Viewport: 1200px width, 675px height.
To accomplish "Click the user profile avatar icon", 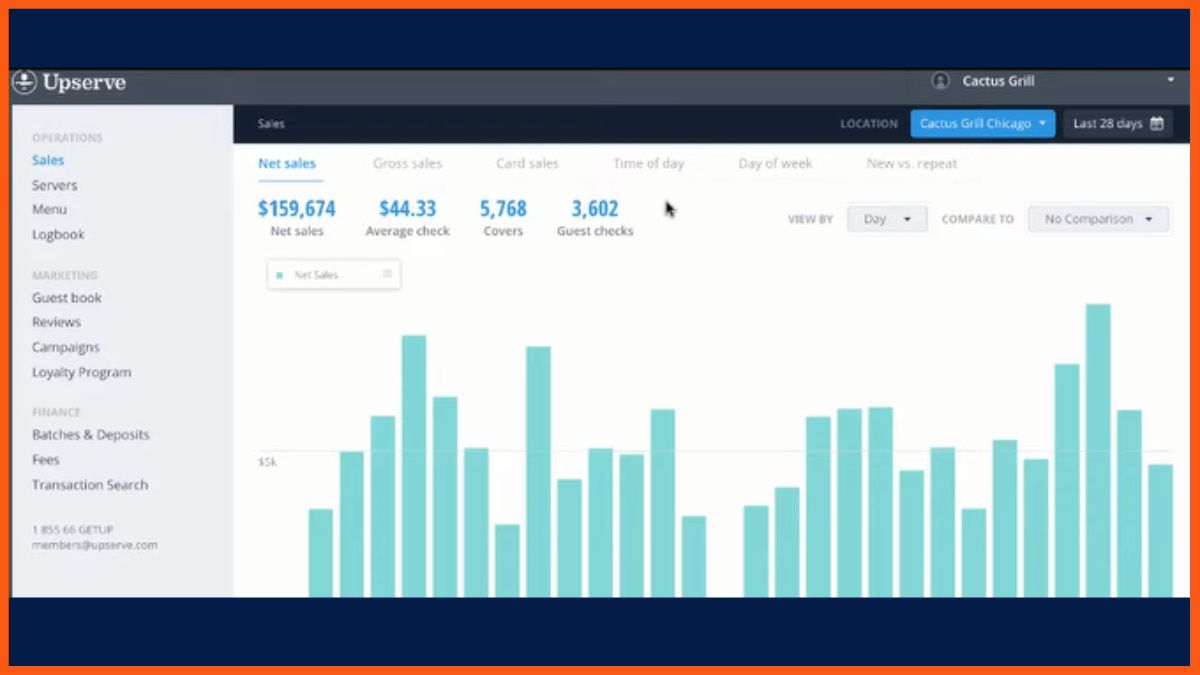I will click(x=940, y=81).
